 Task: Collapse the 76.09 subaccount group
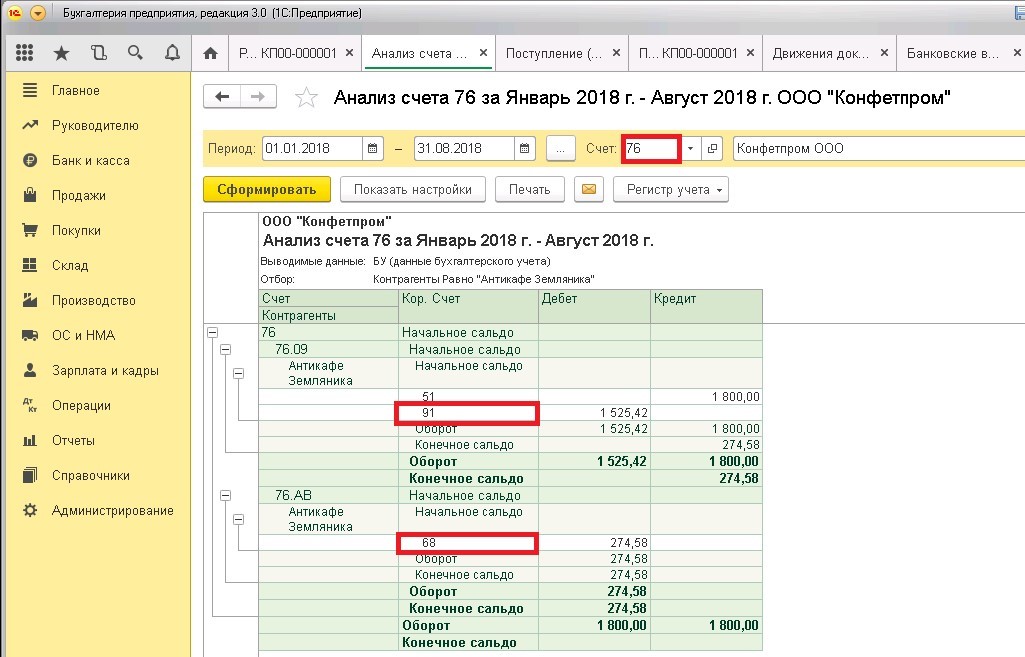(226, 349)
